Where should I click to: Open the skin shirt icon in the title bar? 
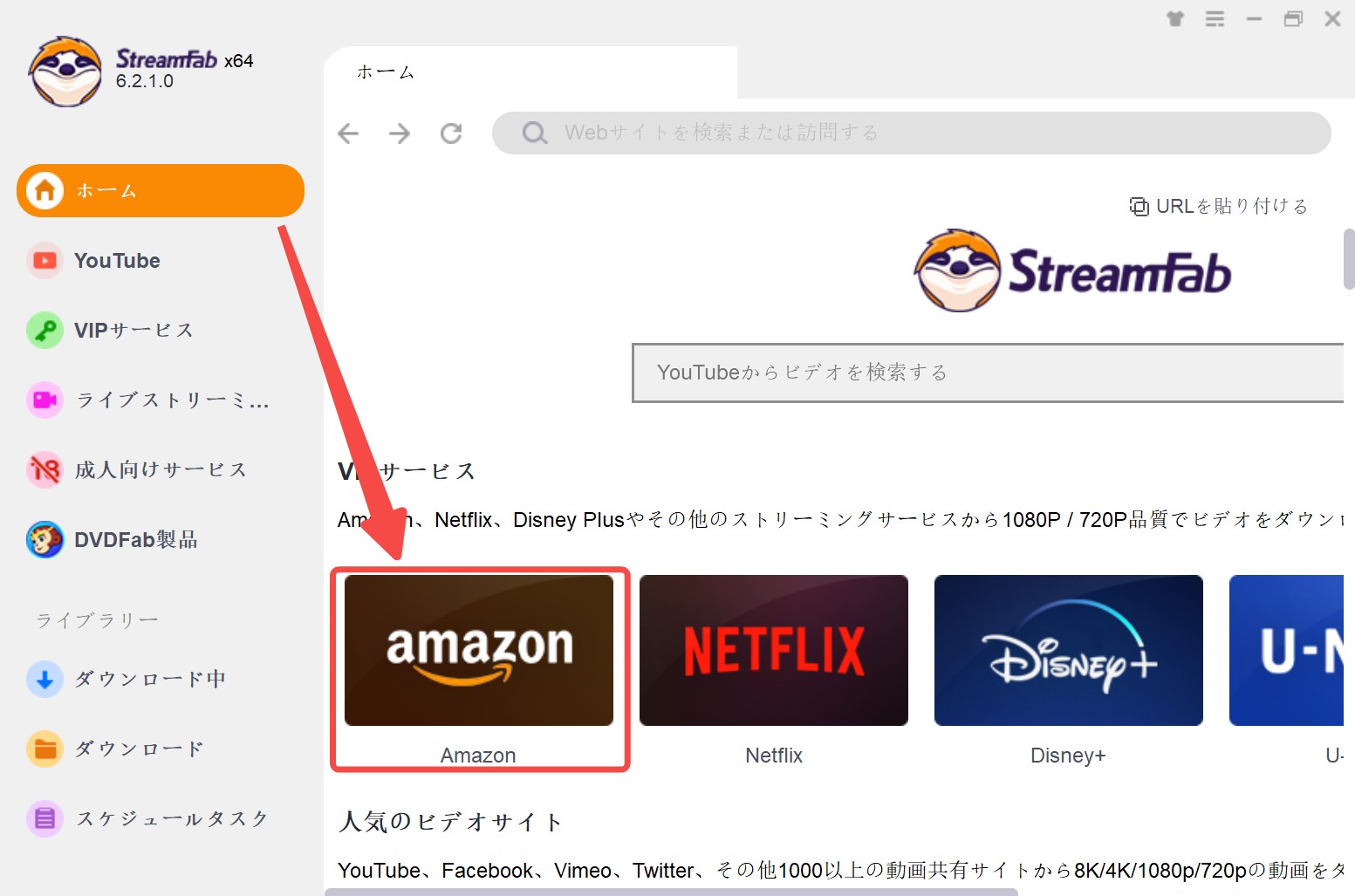[1175, 18]
